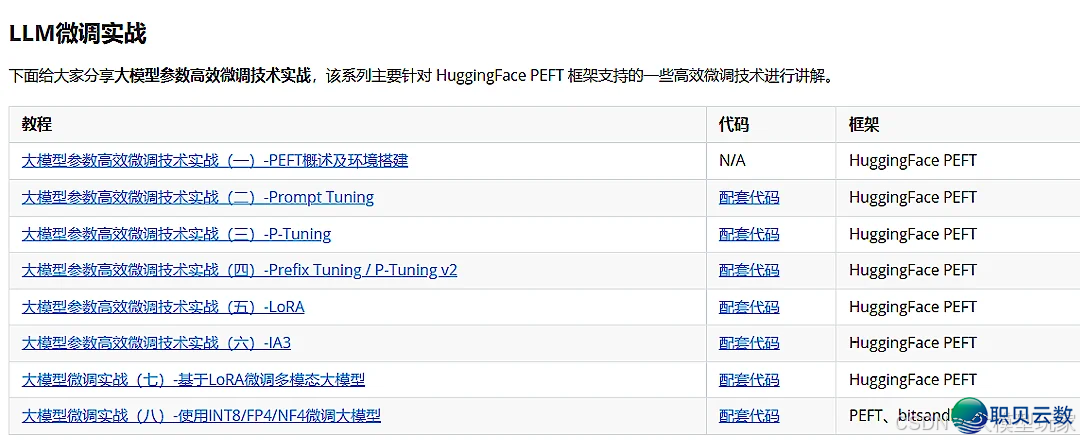Open the tutorial (六) IA3 link
The height and width of the screenshot is (440, 1080).
pos(156,343)
